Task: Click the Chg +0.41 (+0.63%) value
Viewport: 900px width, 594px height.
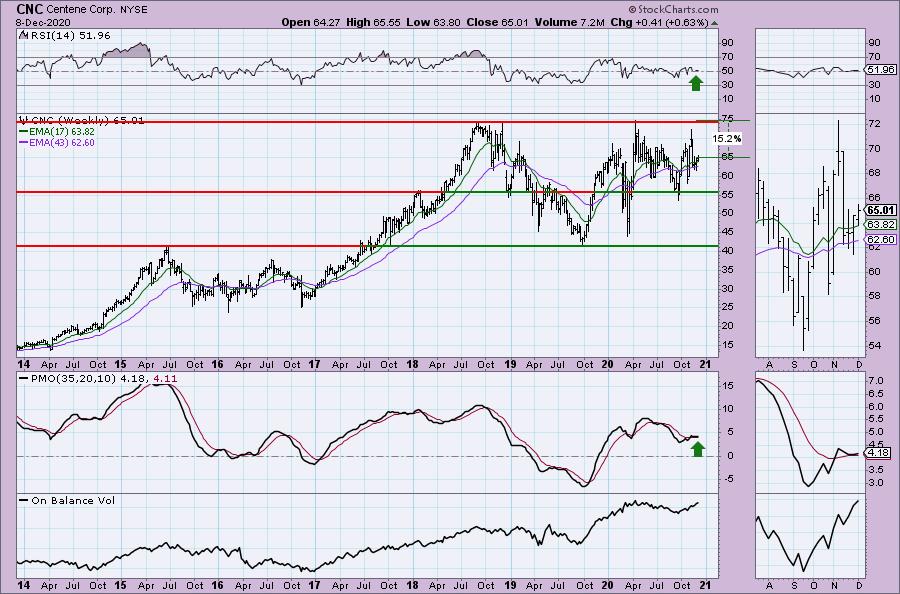Action: pyautogui.click(x=659, y=22)
